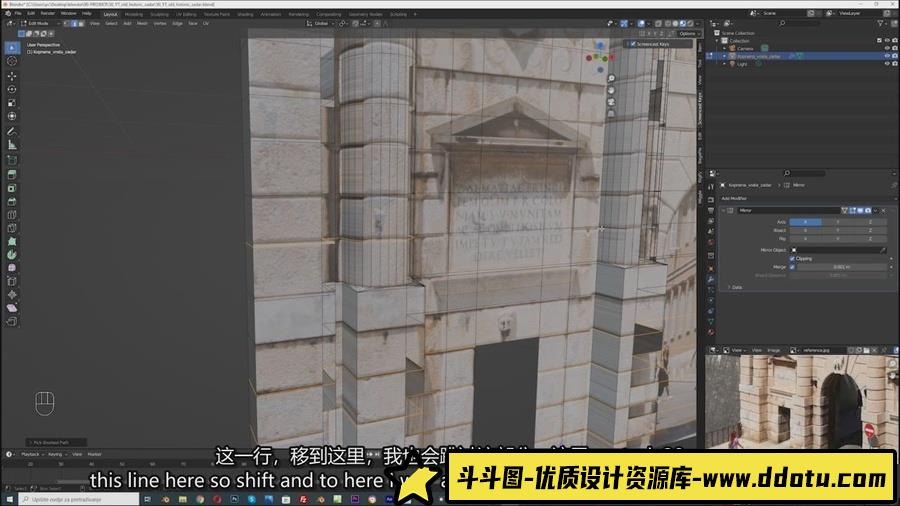Screen dimensions: 900x506
Task: Select the Scale tool
Action: (x=11, y=103)
